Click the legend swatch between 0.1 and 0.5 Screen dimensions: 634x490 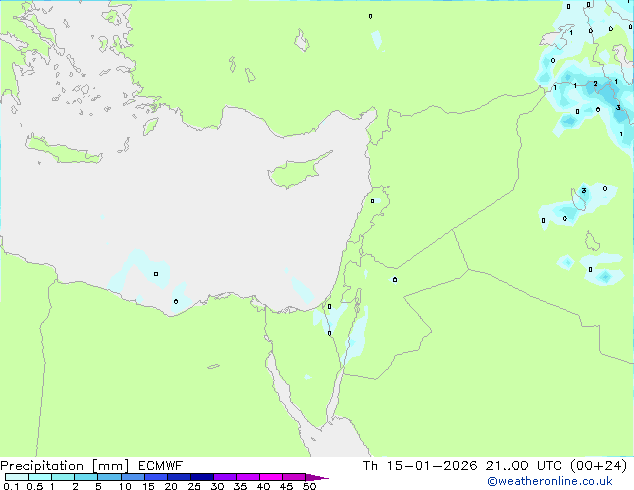[x=17, y=477]
